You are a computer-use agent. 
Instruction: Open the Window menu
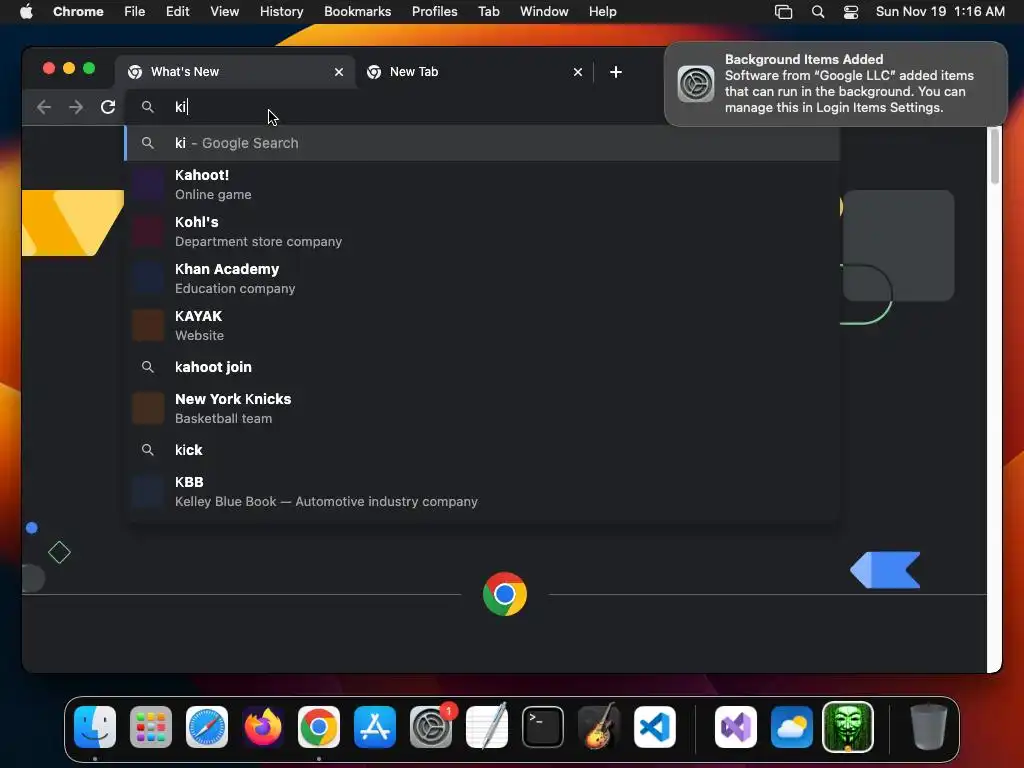tap(544, 12)
